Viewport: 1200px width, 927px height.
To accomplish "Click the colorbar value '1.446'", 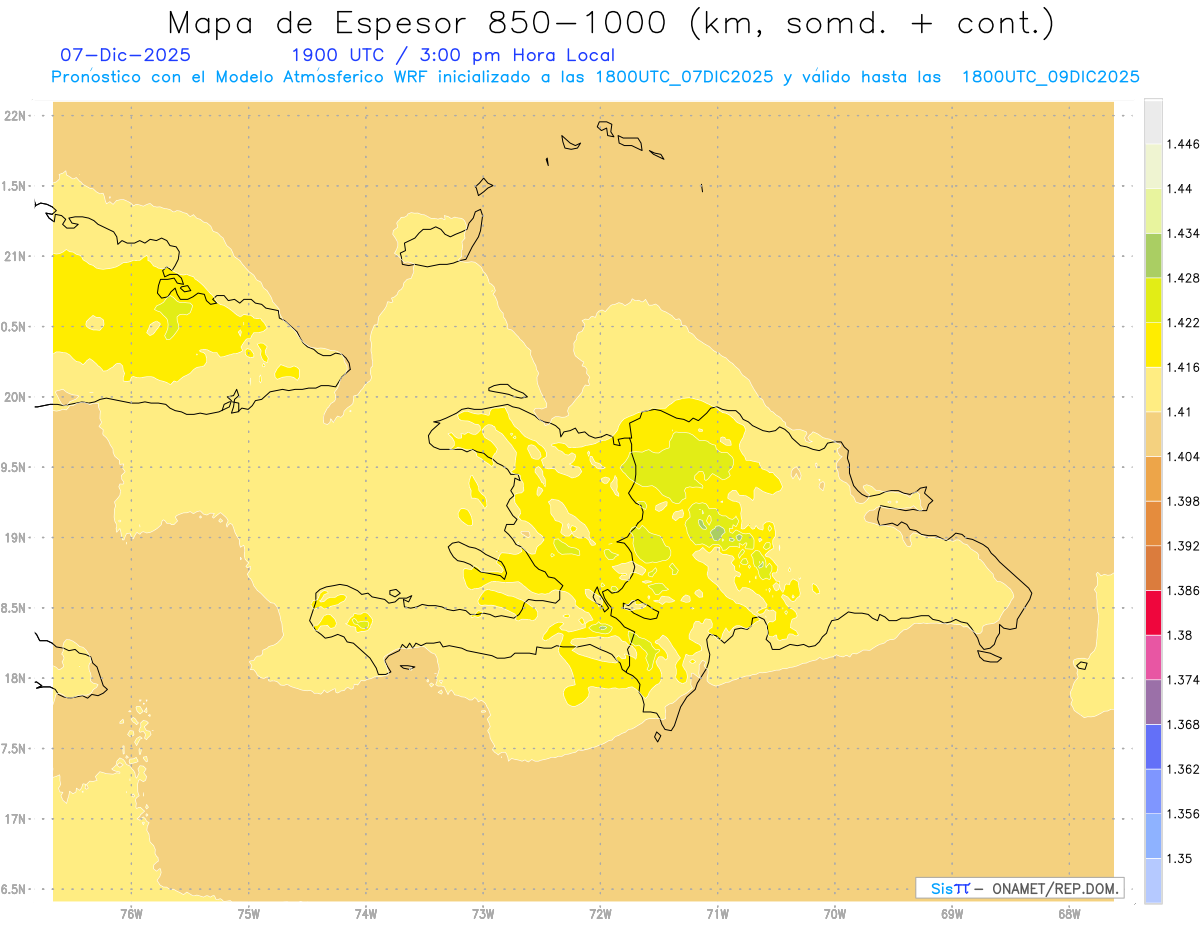I will click(1182, 144).
